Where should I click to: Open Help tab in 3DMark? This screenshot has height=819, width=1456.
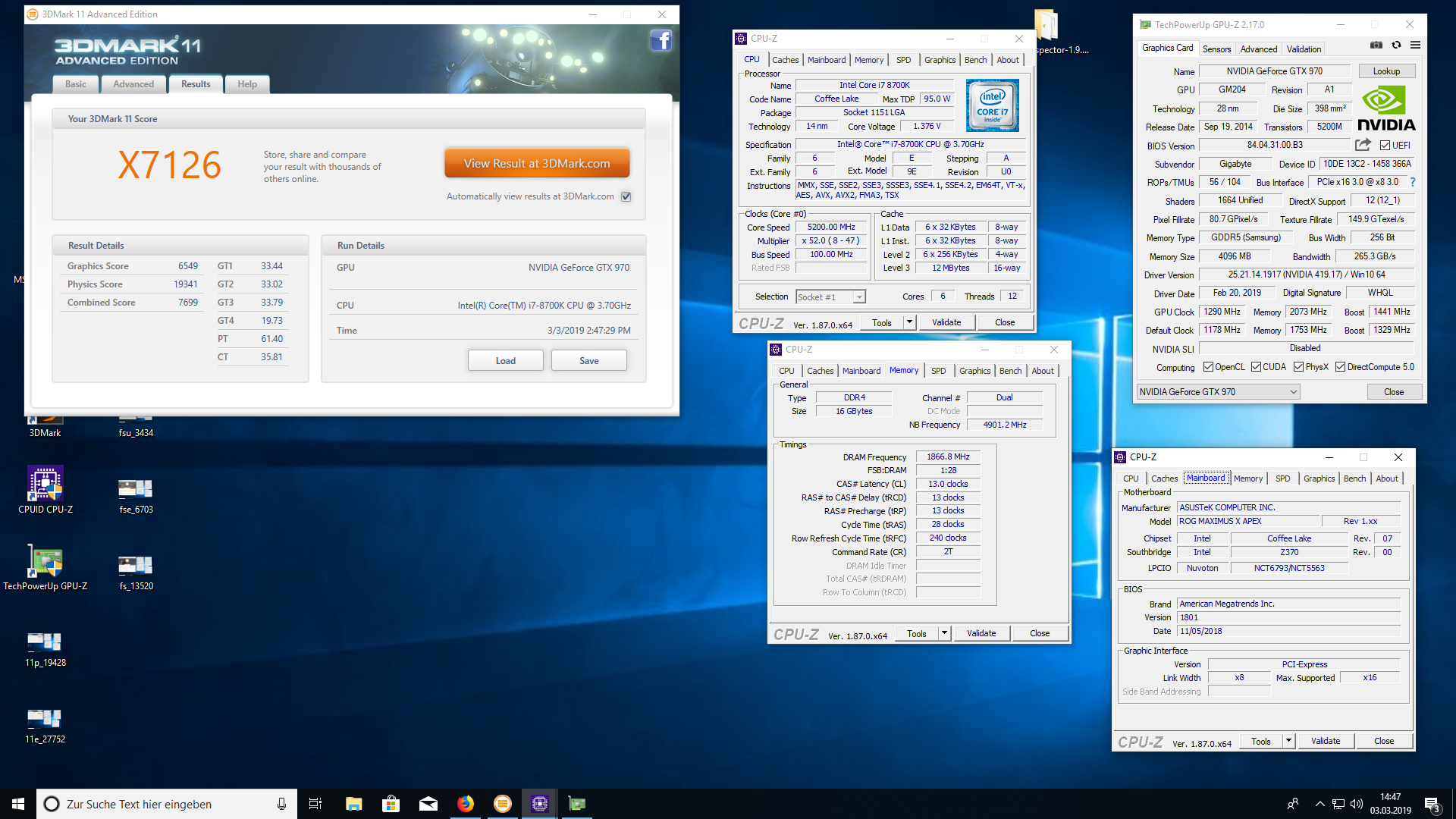pyautogui.click(x=247, y=84)
